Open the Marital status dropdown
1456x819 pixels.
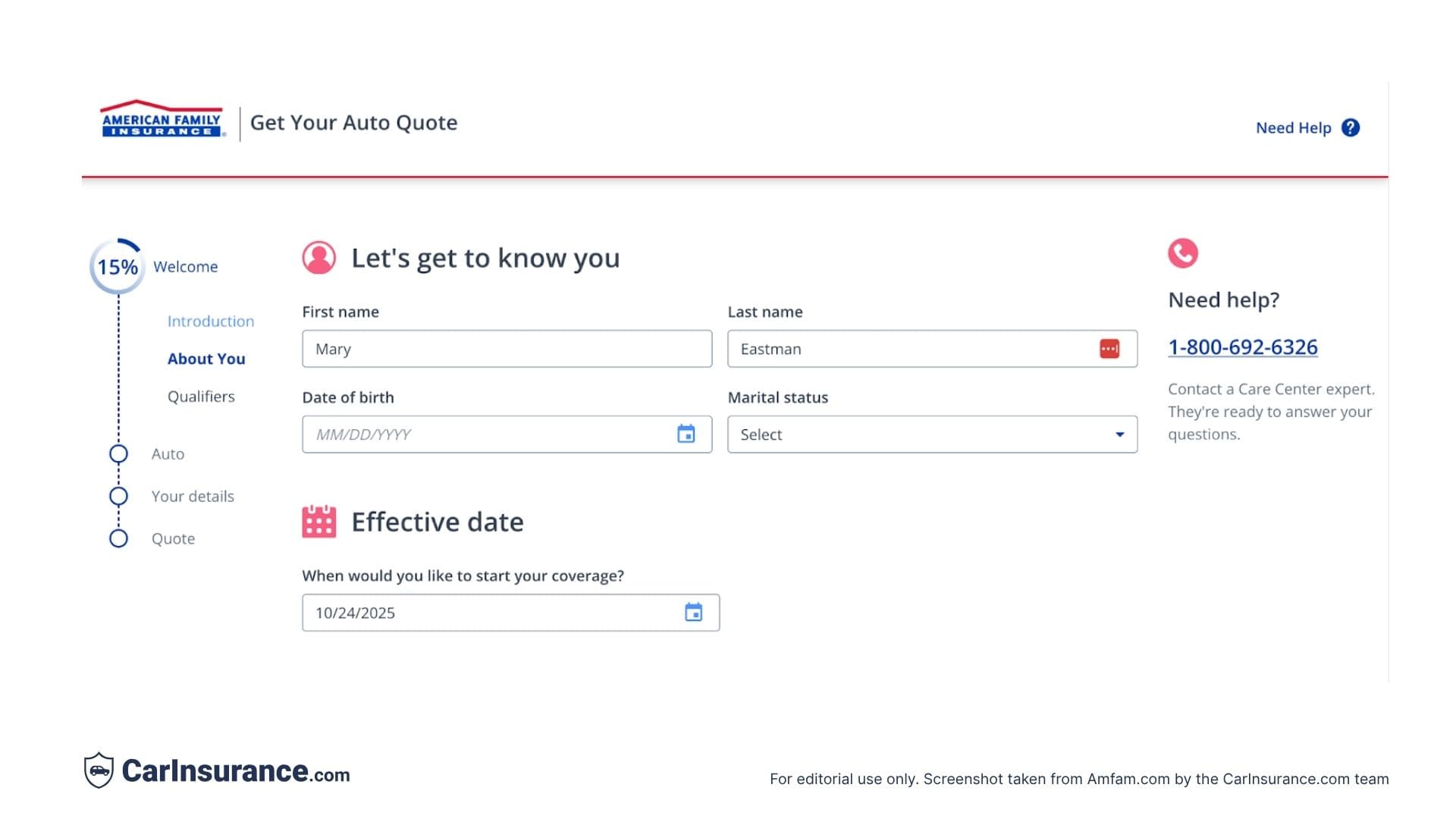pos(932,434)
